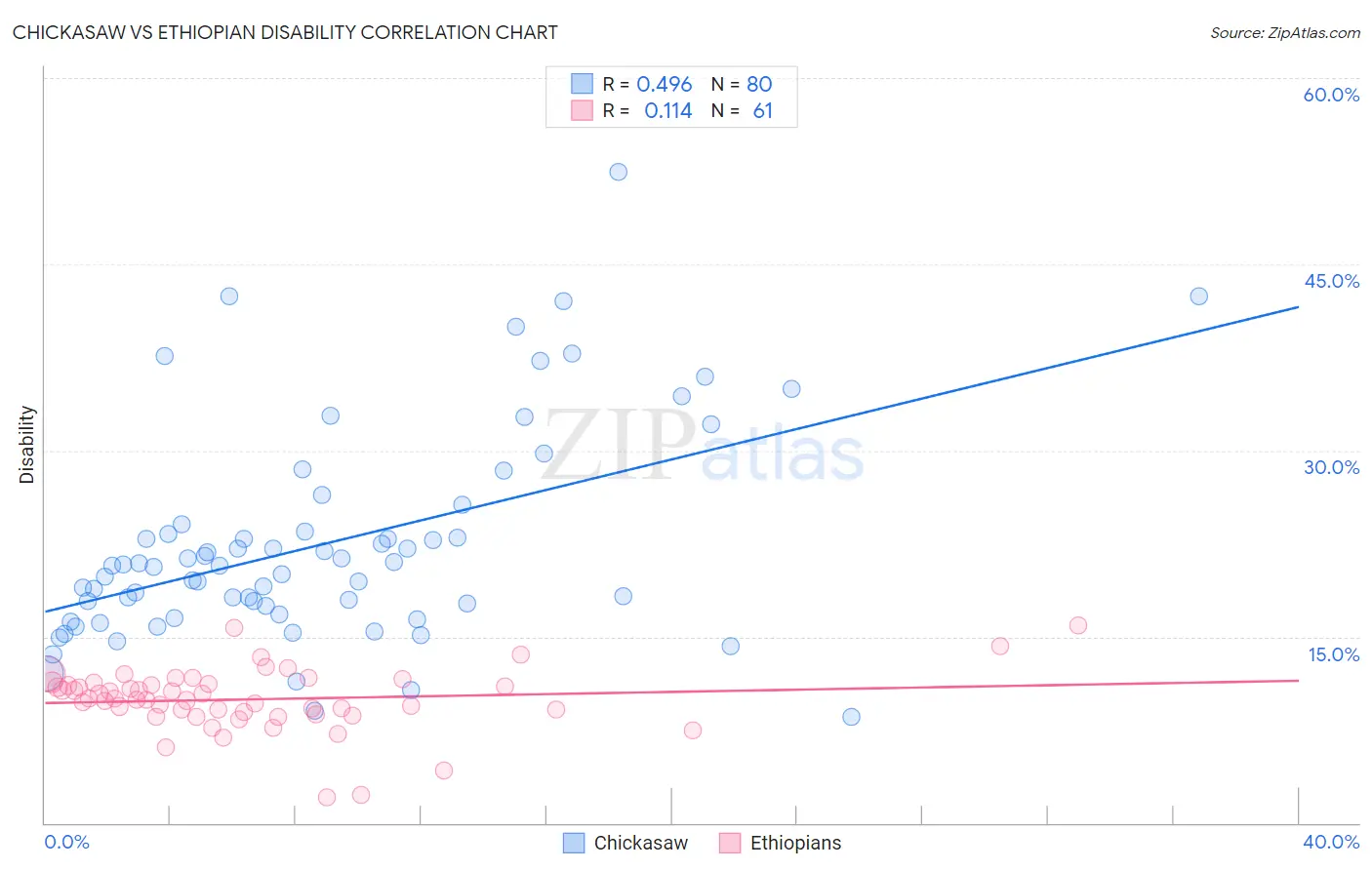Click the Chickasaw legend color swatch at bottom

574,843
